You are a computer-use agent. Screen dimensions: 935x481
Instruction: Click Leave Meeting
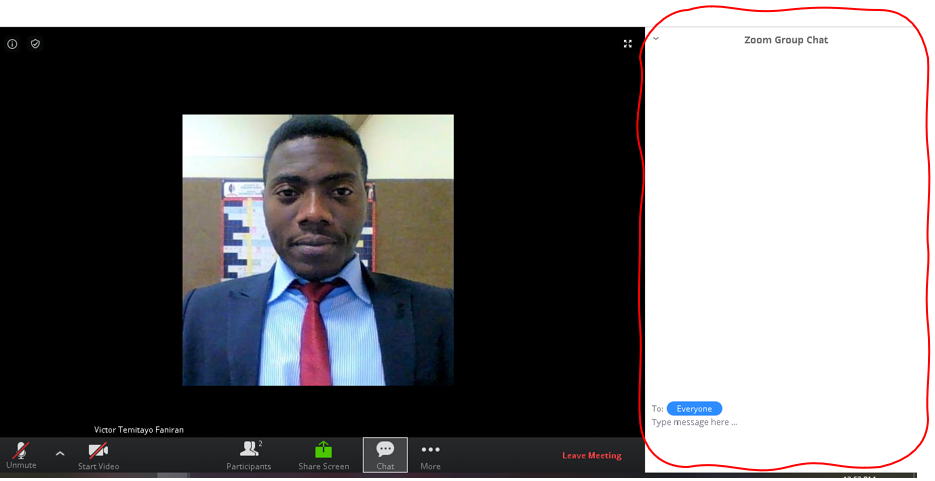point(591,456)
